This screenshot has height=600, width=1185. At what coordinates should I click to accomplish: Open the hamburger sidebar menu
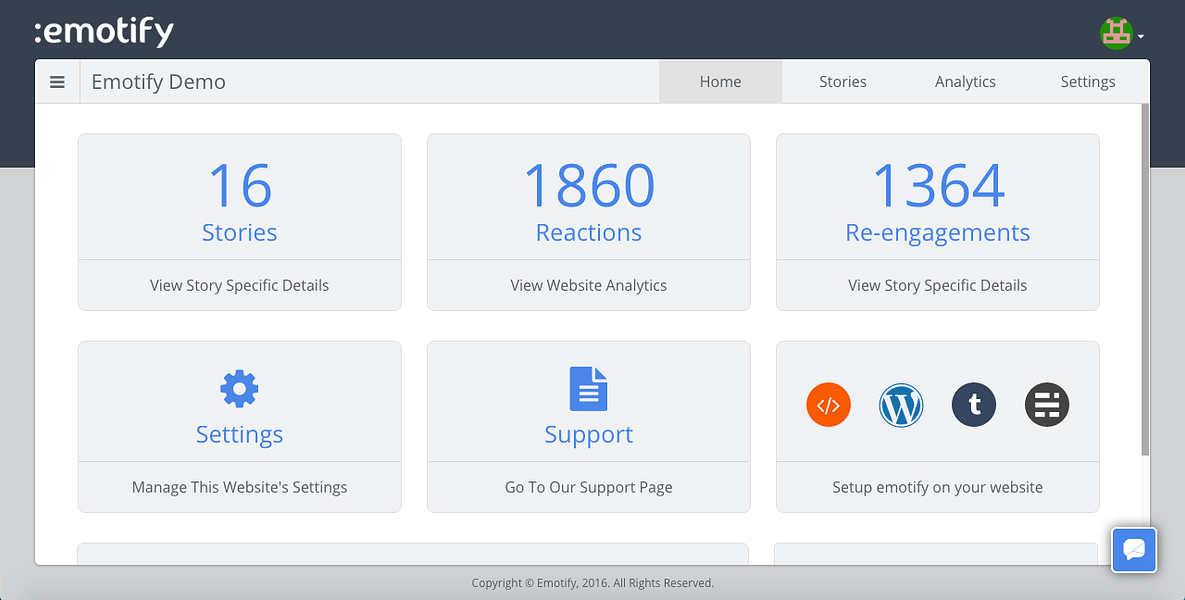click(x=57, y=82)
